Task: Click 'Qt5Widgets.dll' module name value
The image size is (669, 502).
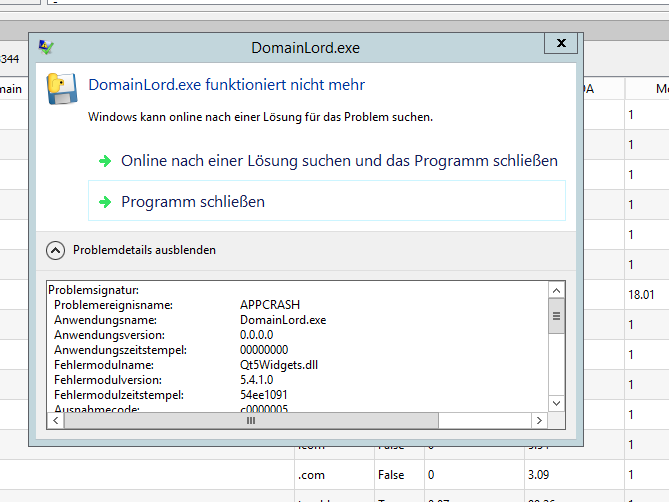Action: tap(279, 365)
